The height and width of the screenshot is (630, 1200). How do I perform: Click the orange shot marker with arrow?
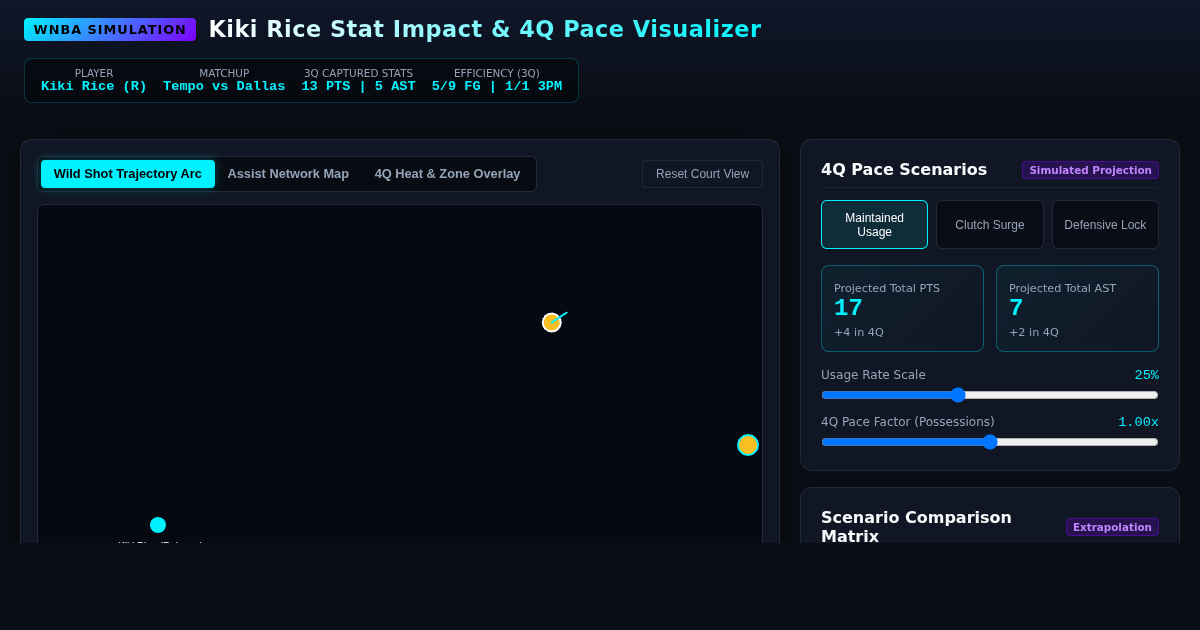[x=552, y=322]
